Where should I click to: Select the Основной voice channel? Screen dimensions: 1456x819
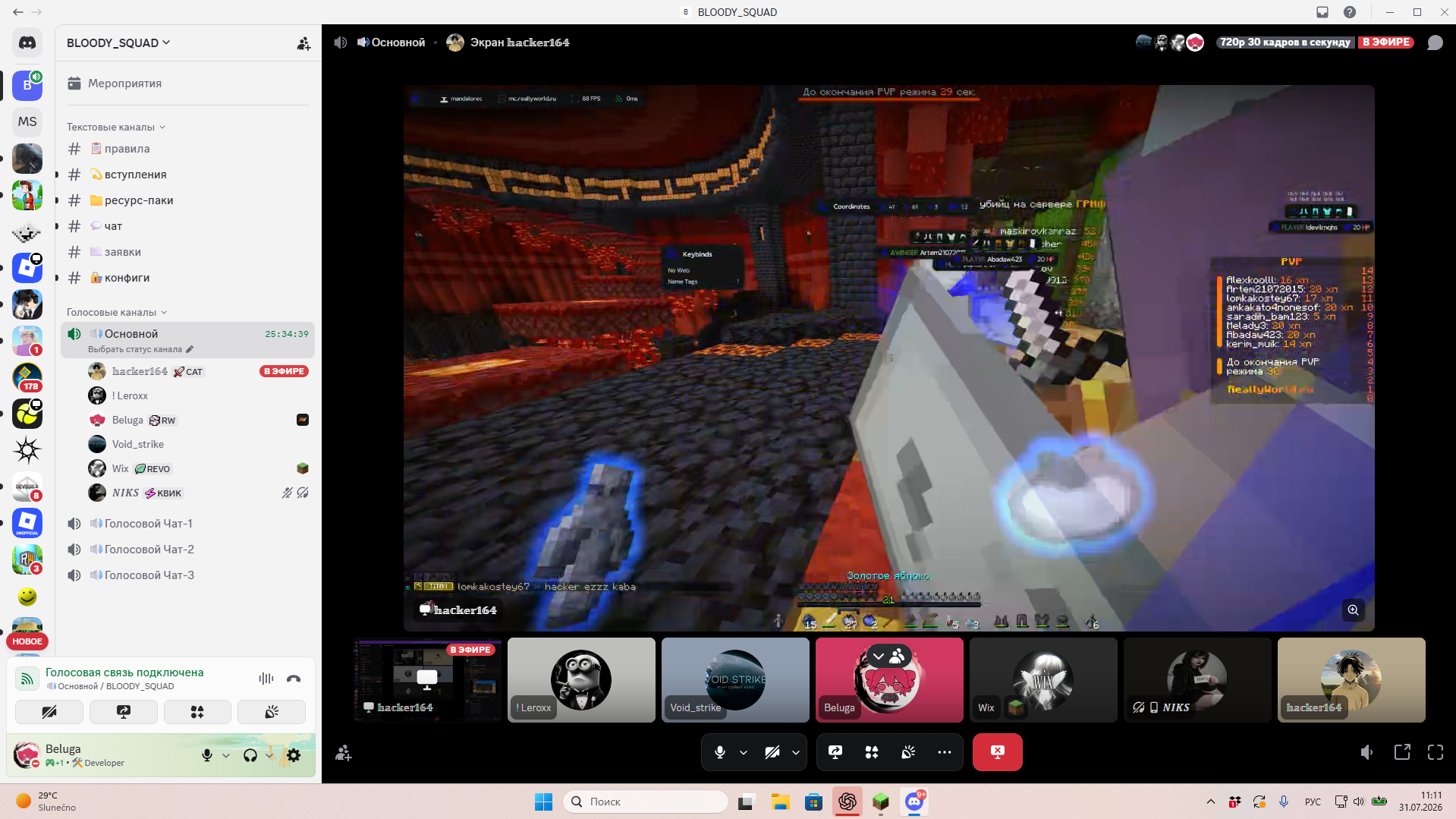point(187,334)
